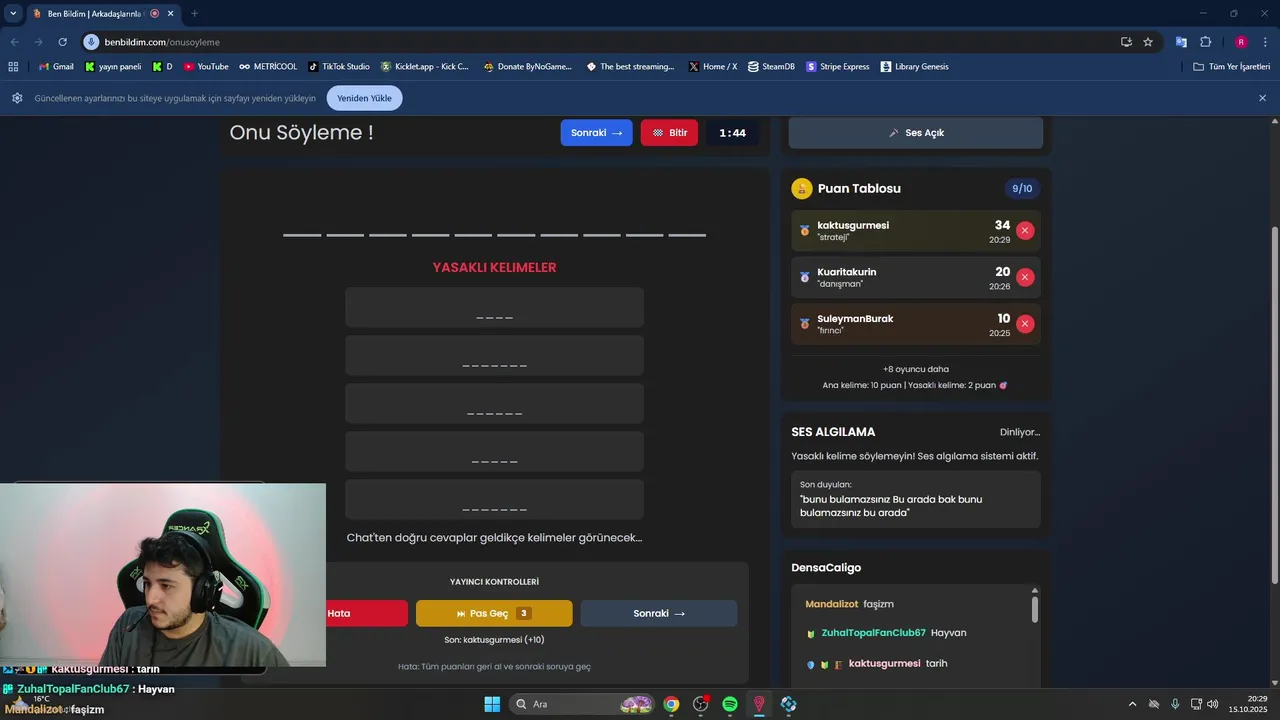Open OBS Studio from the taskbar
Screen dimensions: 1280x720
(x=701, y=704)
